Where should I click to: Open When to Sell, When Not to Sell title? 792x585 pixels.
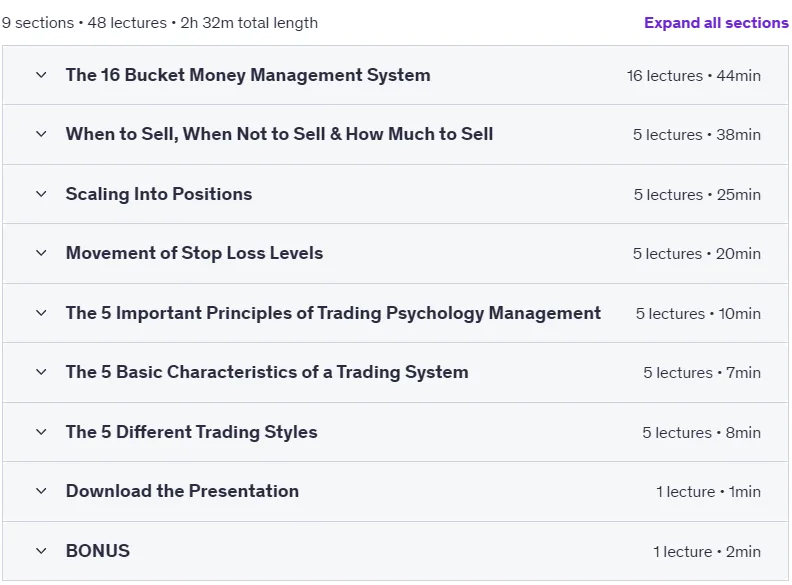click(279, 134)
